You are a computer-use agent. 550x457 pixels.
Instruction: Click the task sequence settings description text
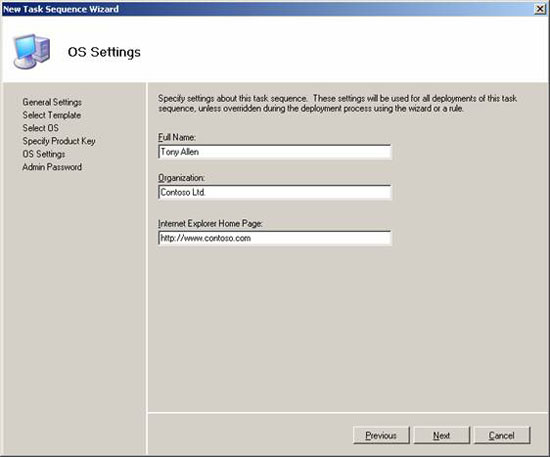pyautogui.click(x=337, y=103)
